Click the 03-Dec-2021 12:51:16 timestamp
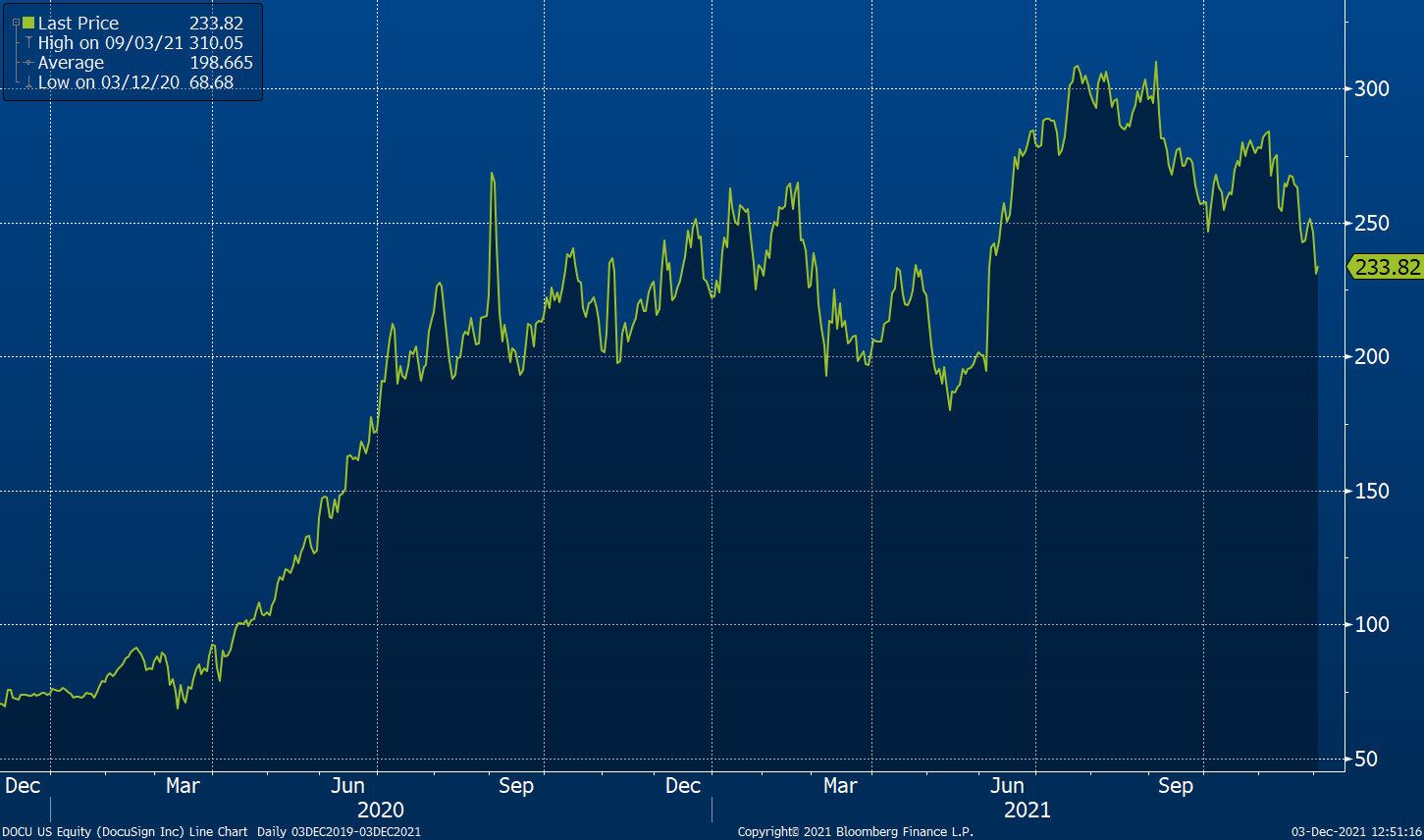 [x=1356, y=832]
